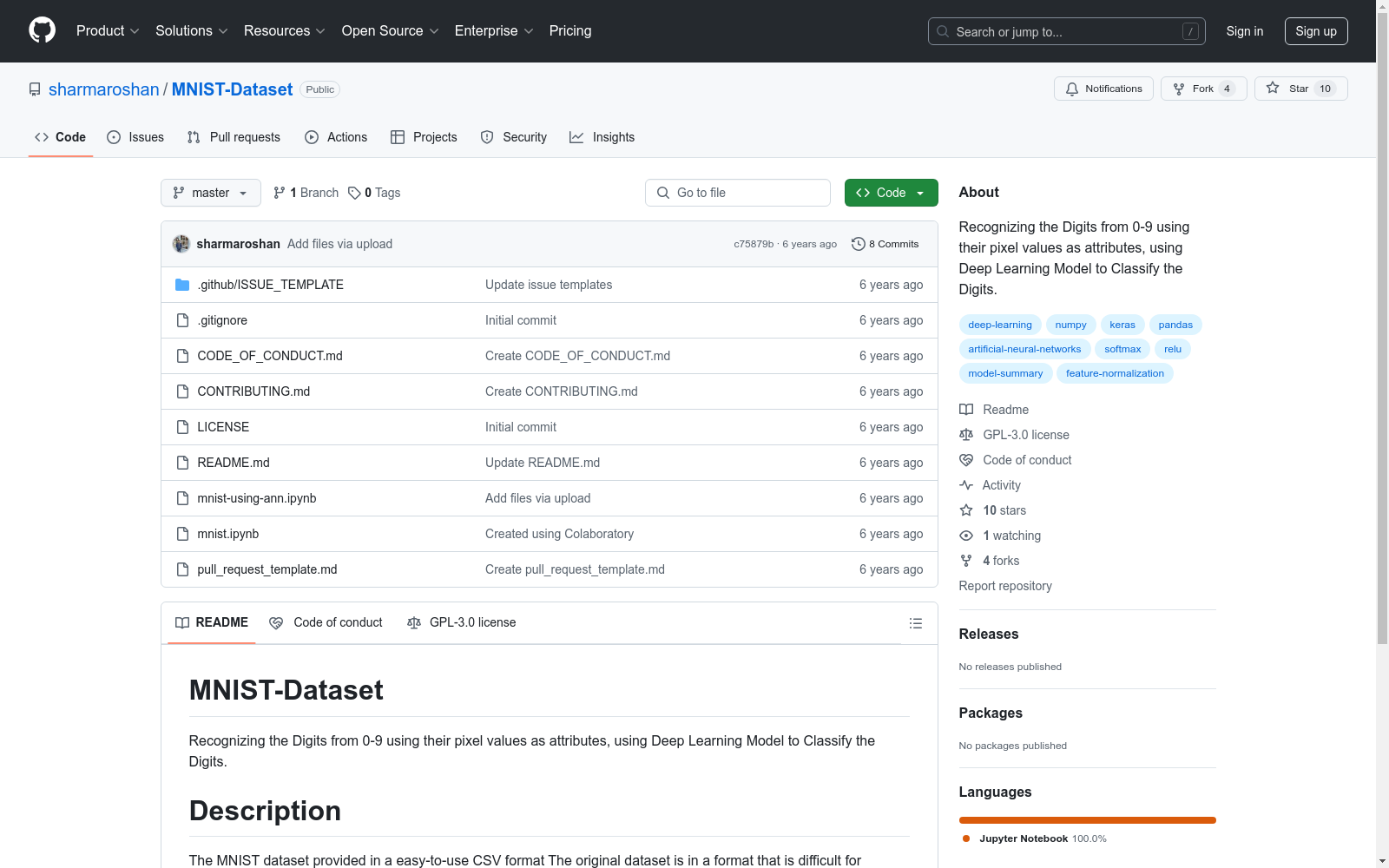
Task: Open the README outline list icon
Action: [916, 623]
